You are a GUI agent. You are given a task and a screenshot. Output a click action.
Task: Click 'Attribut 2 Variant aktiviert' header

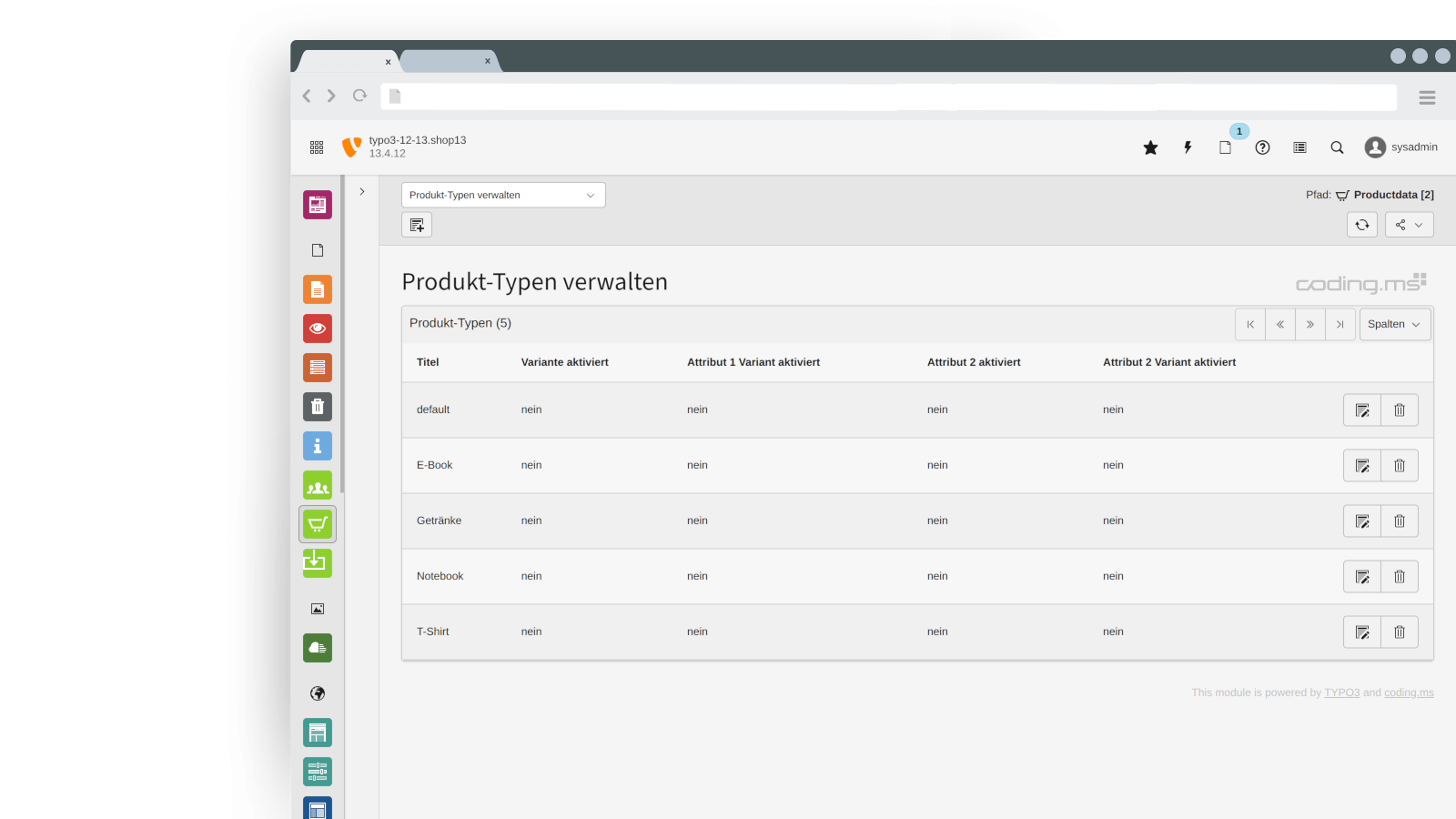coord(1169,362)
